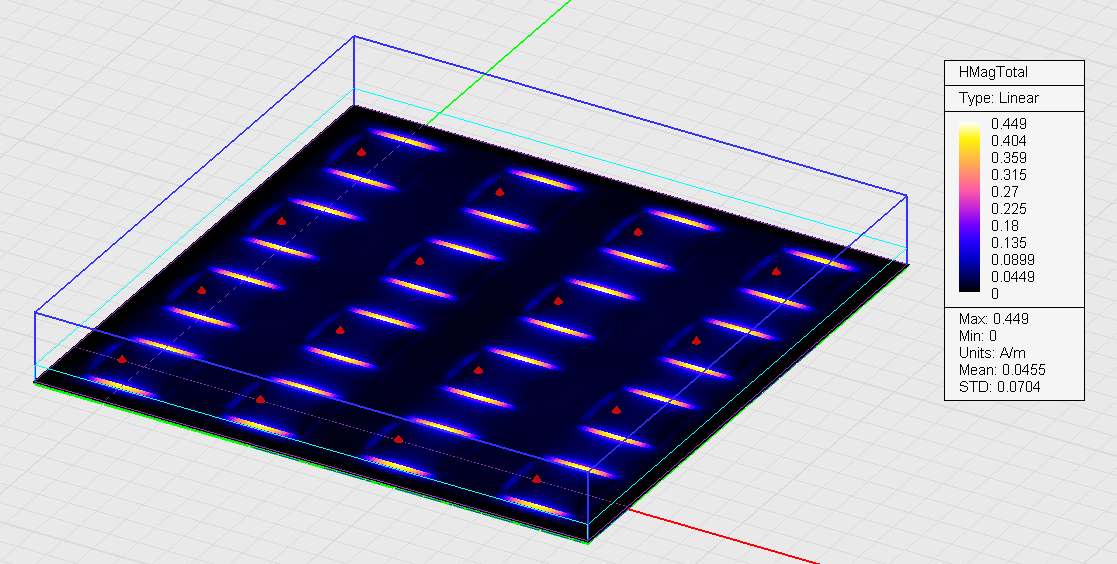Click the 'Type: Linear' legend row
Screen dimensions: 1117x564
[x=999, y=98]
